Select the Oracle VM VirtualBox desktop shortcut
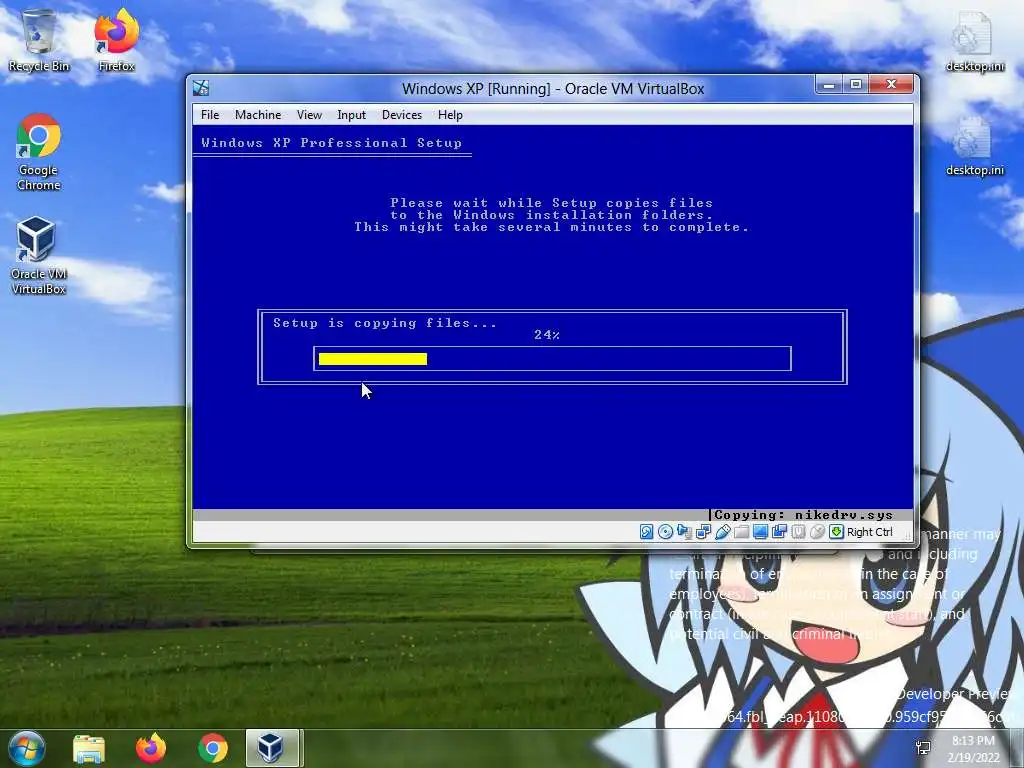Viewport: 1024px width, 768px height. coord(39,256)
